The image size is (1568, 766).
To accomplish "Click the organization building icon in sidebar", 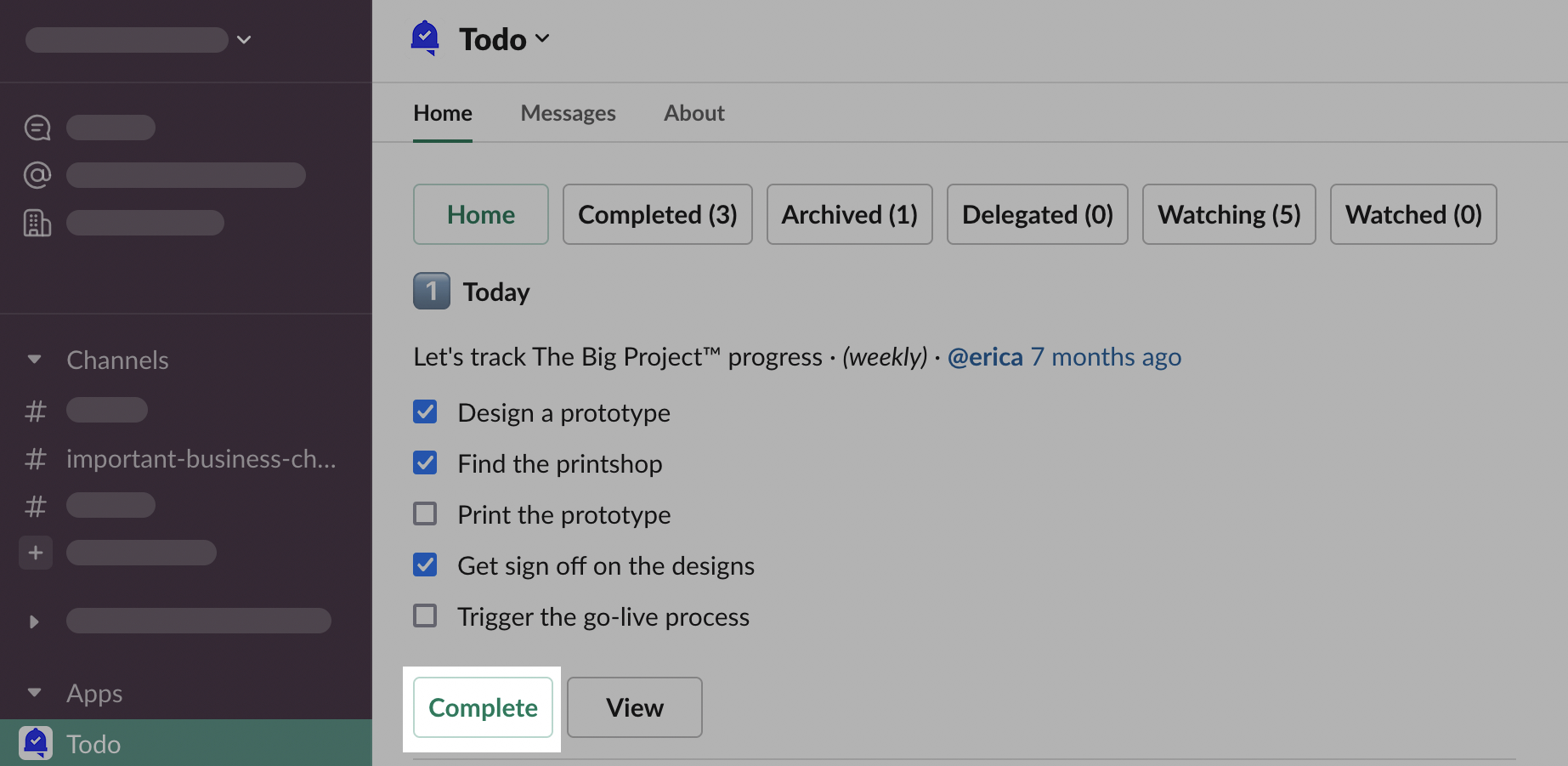I will 37,223.
